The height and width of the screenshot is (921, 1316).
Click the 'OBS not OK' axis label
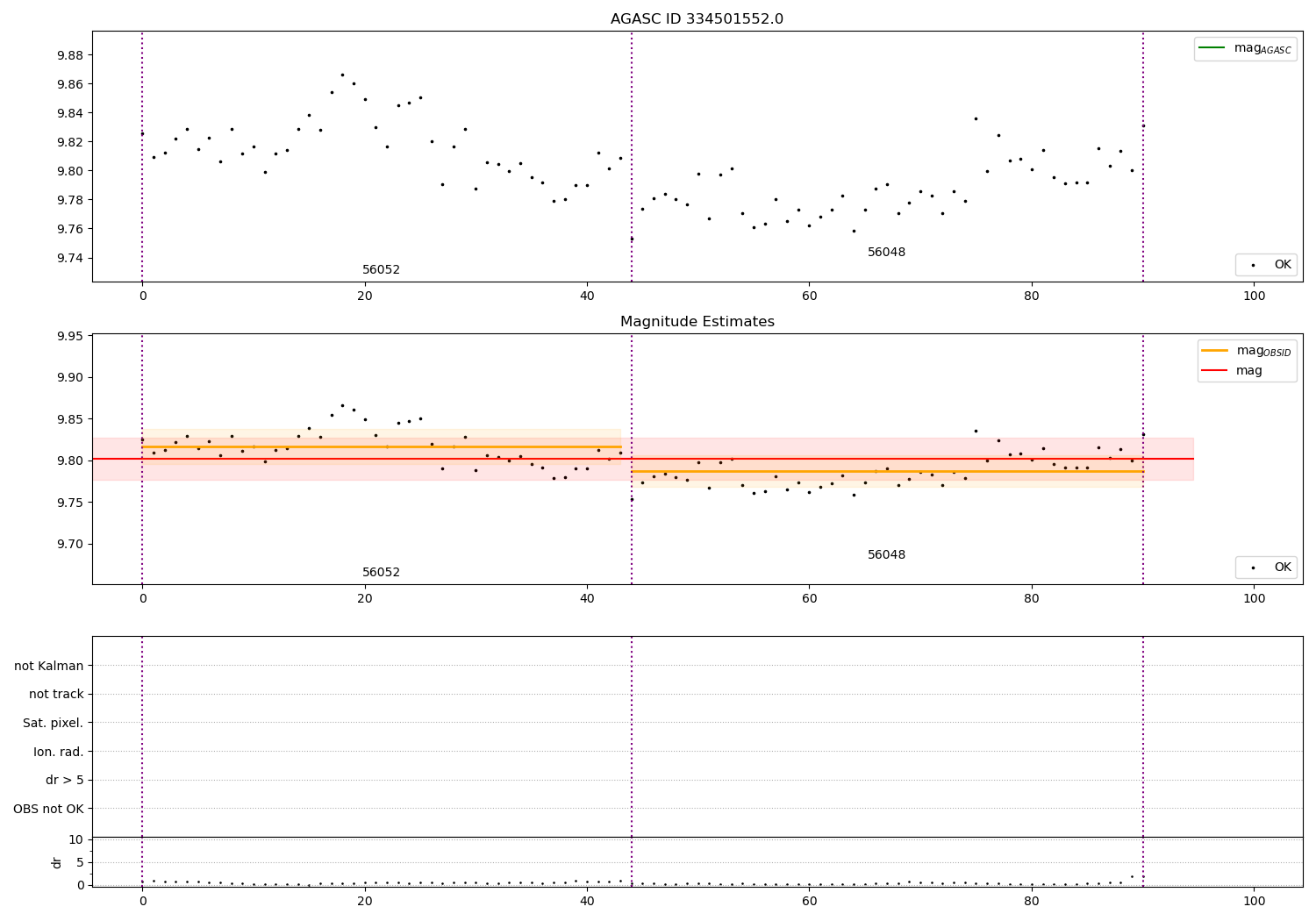click(x=49, y=809)
